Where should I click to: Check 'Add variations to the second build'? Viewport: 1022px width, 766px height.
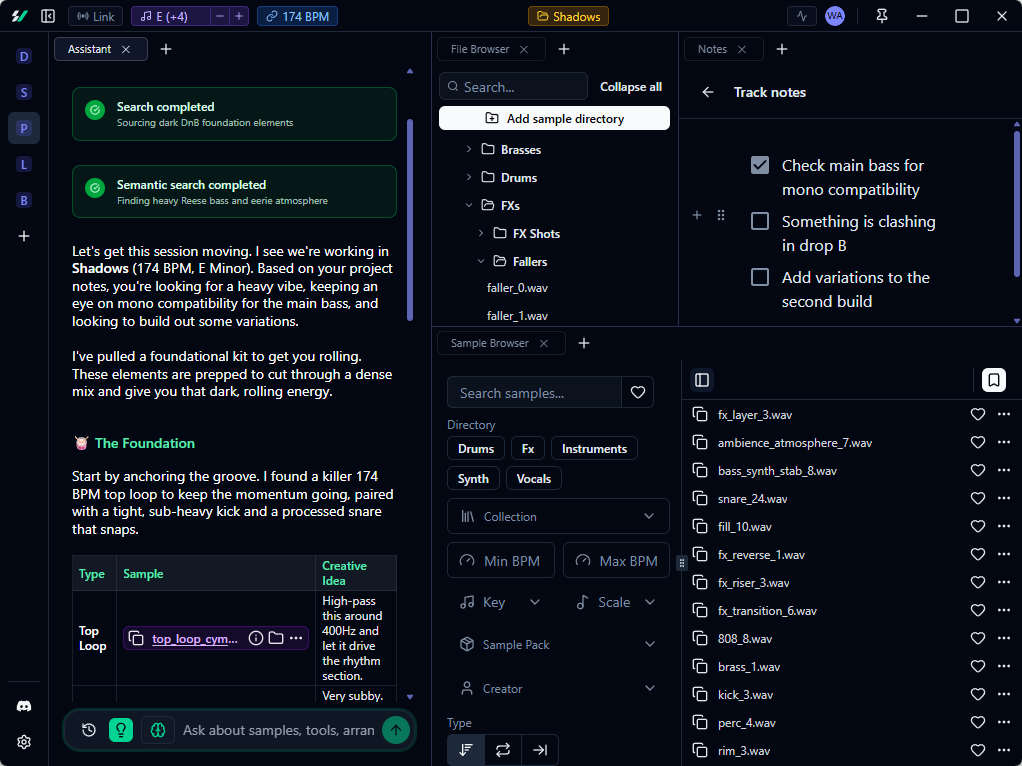(760, 277)
